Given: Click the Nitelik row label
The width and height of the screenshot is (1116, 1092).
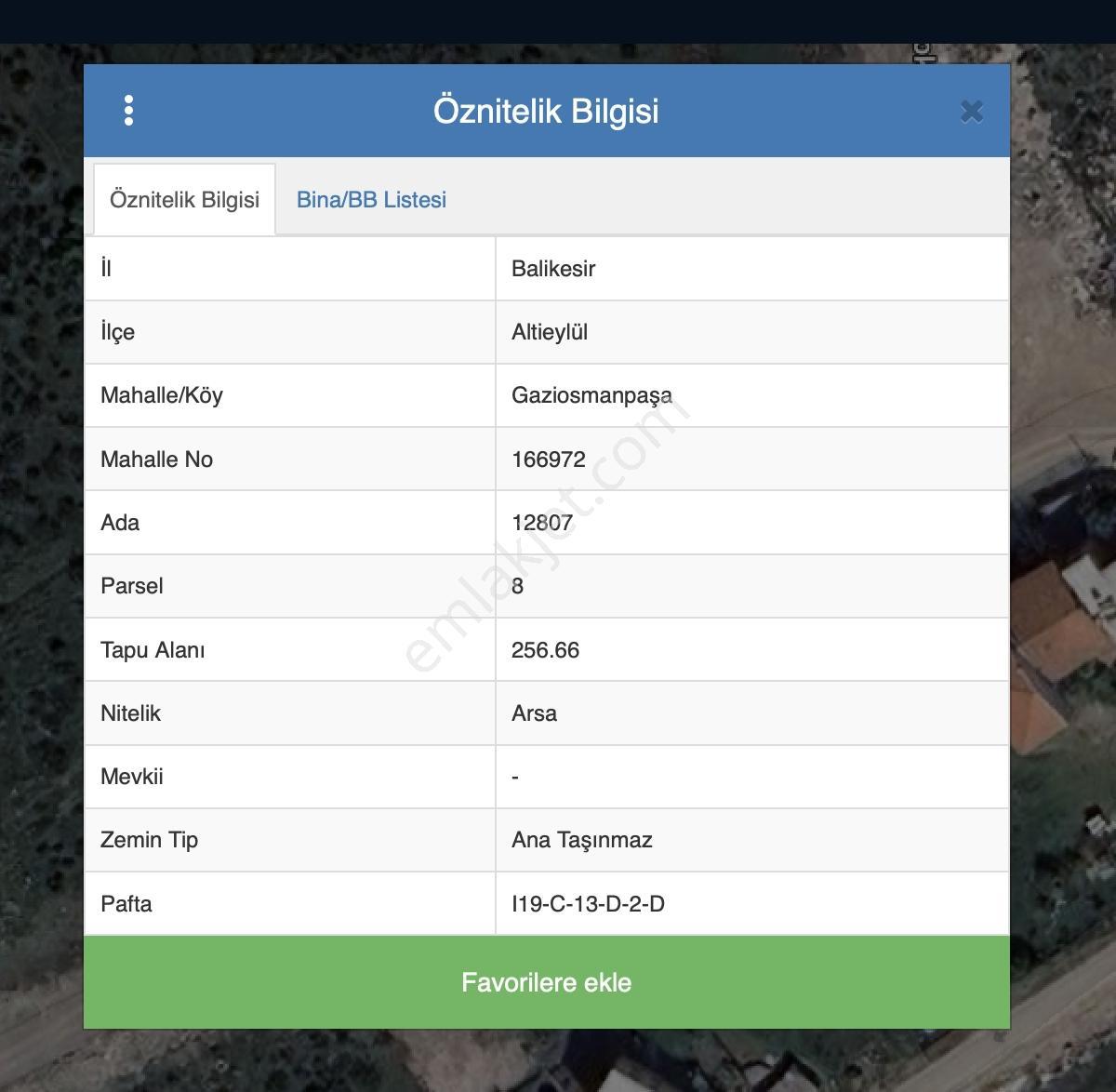Looking at the screenshot, I should [130, 713].
